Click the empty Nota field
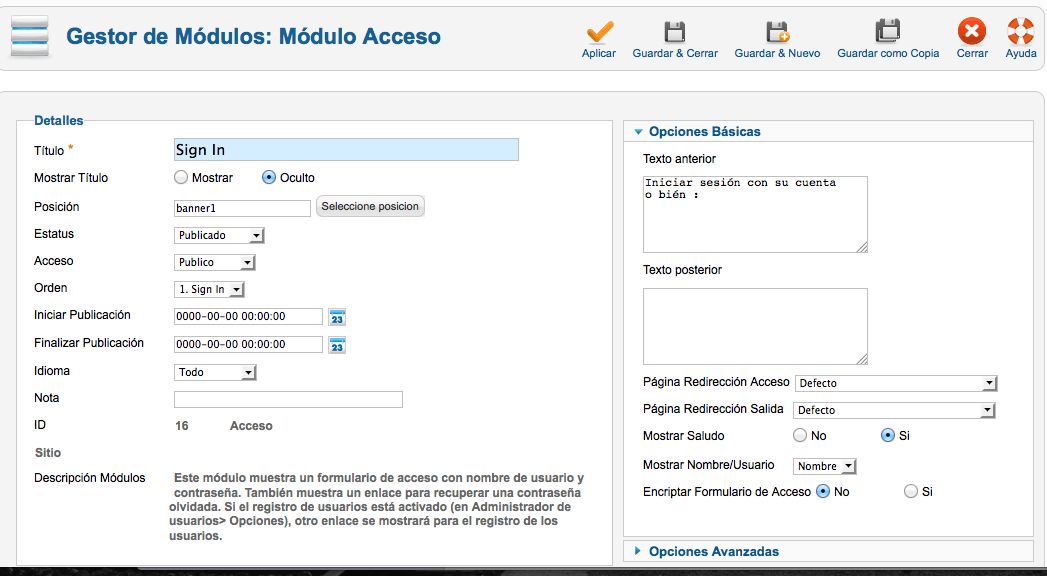Screen dimensions: 1047x576 [x=288, y=399]
